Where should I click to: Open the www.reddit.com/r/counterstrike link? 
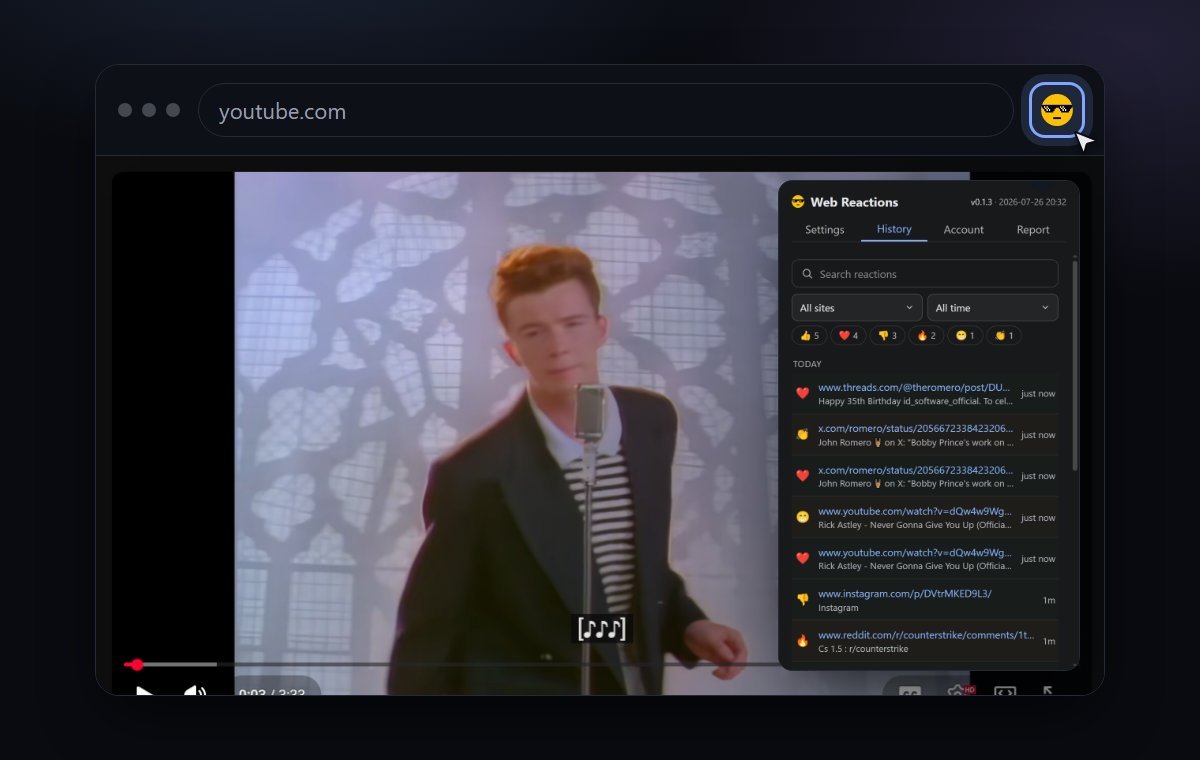point(926,635)
